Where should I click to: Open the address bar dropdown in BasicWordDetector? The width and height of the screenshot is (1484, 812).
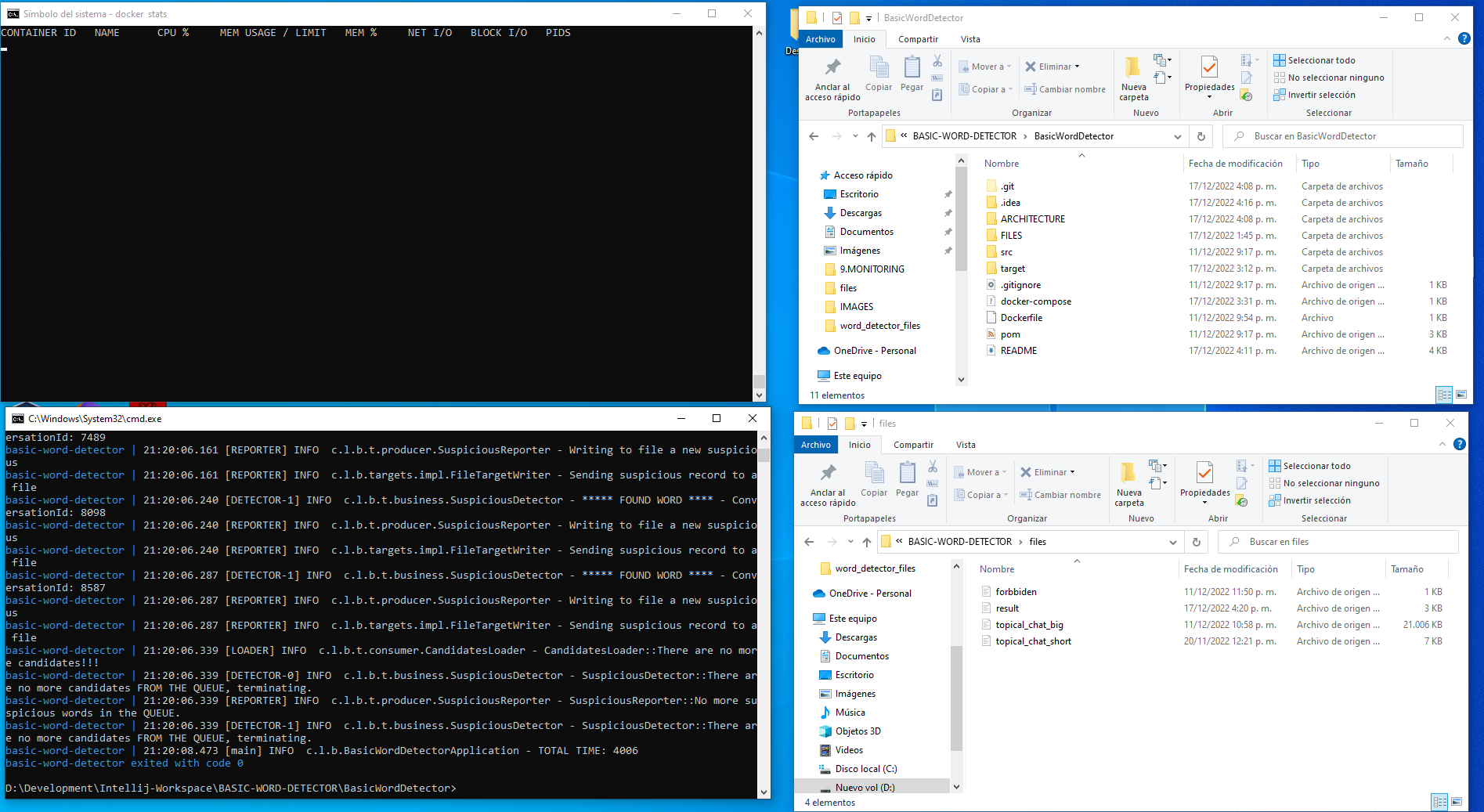point(1177,135)
